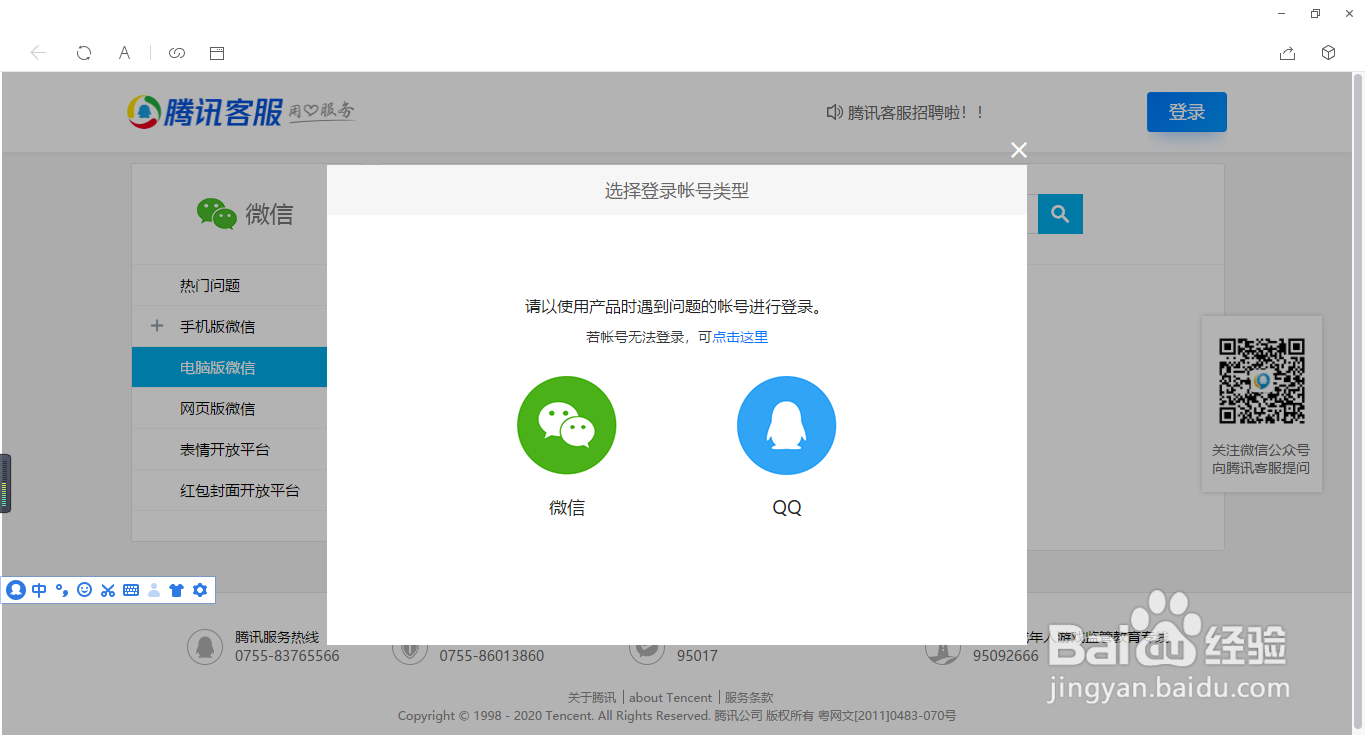This screenshot has height=735, width=1365.
Task: Reload the page with refresh icon
Action: pos(84,53)
